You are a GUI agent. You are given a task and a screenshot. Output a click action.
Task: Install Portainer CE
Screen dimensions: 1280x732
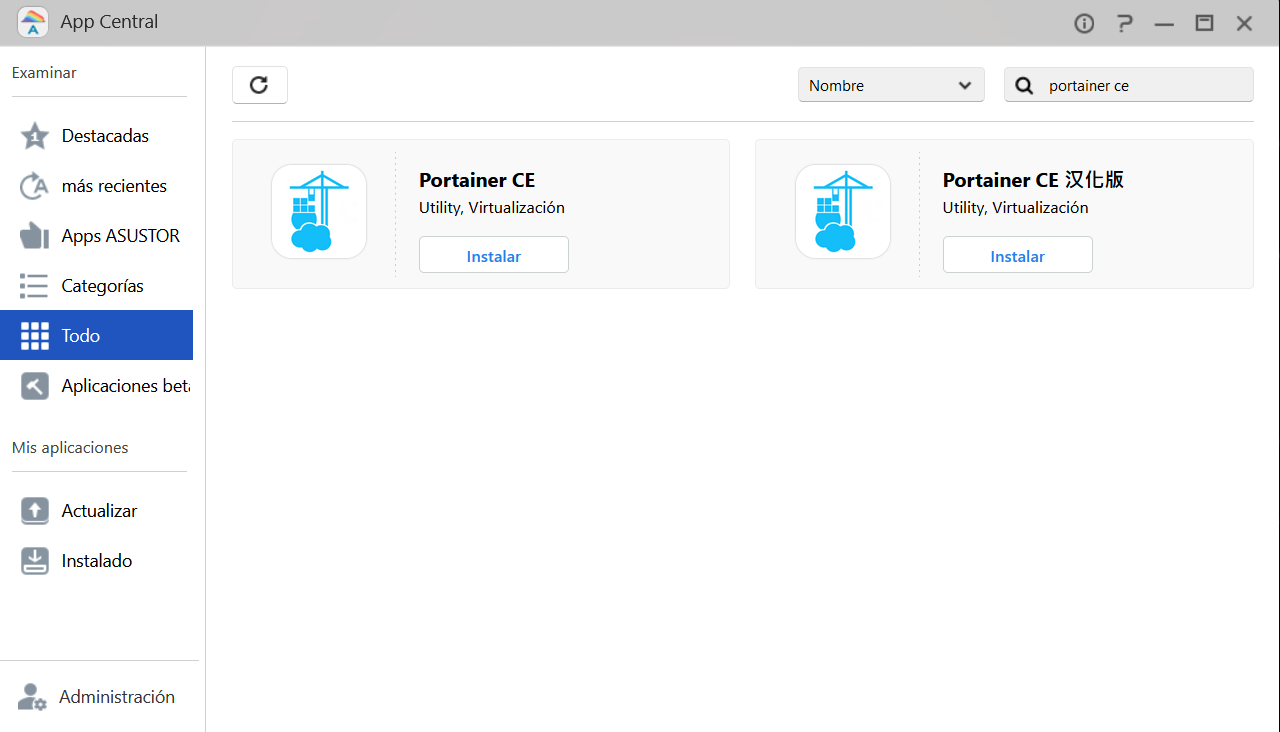493,255
